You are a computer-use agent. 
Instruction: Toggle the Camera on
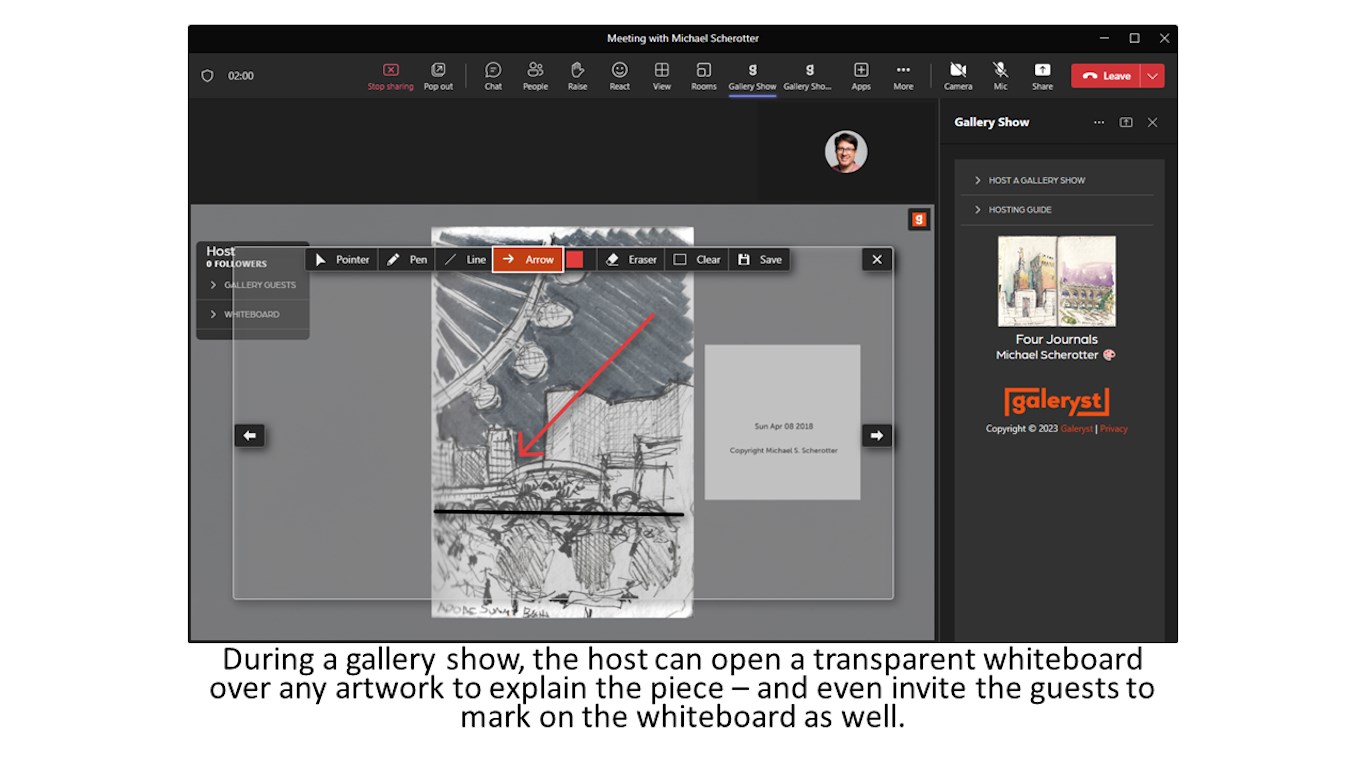(958, 76)
